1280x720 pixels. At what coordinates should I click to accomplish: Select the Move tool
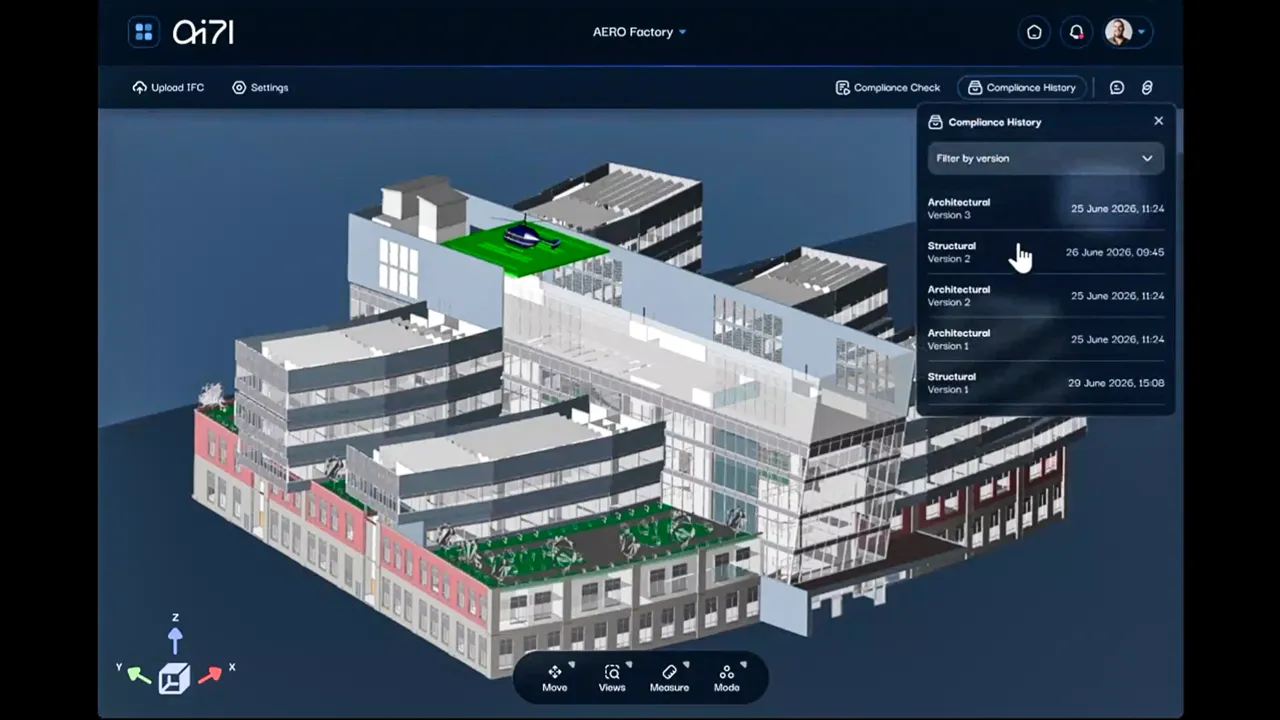coord(555,678)
